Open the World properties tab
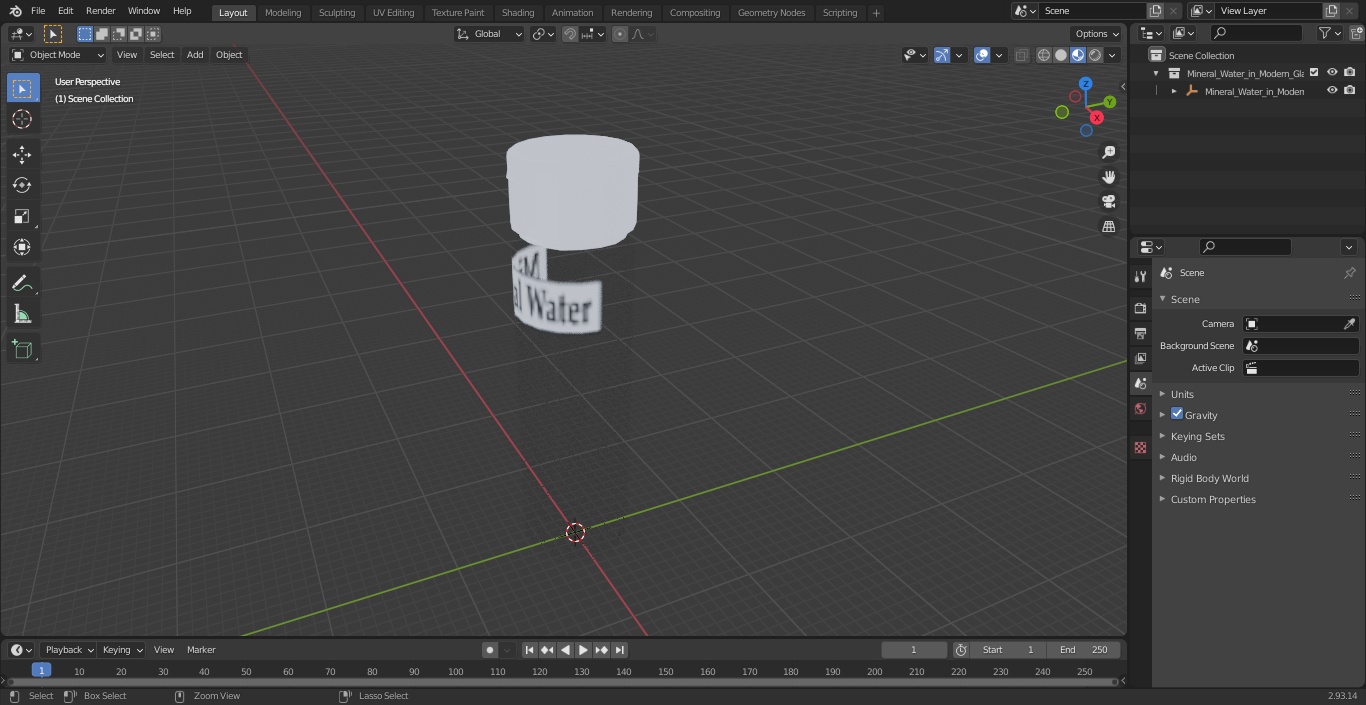This screenshot has width=1366, height=705. click(1140, 408)
